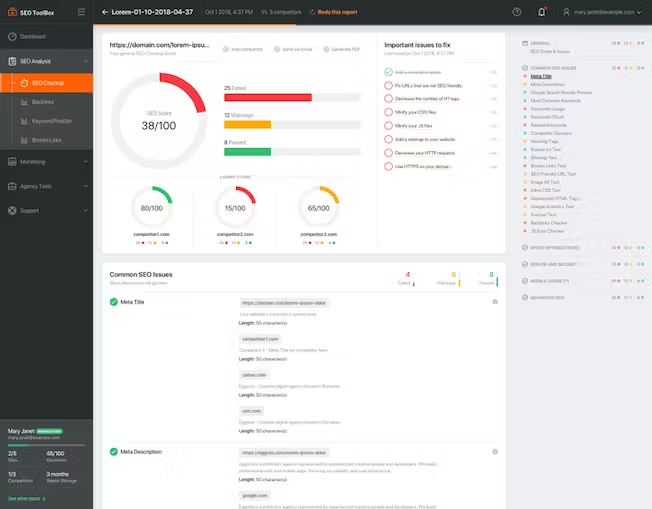Open notifications bell icon
652x509 pixels.
[x=541, y=12]
